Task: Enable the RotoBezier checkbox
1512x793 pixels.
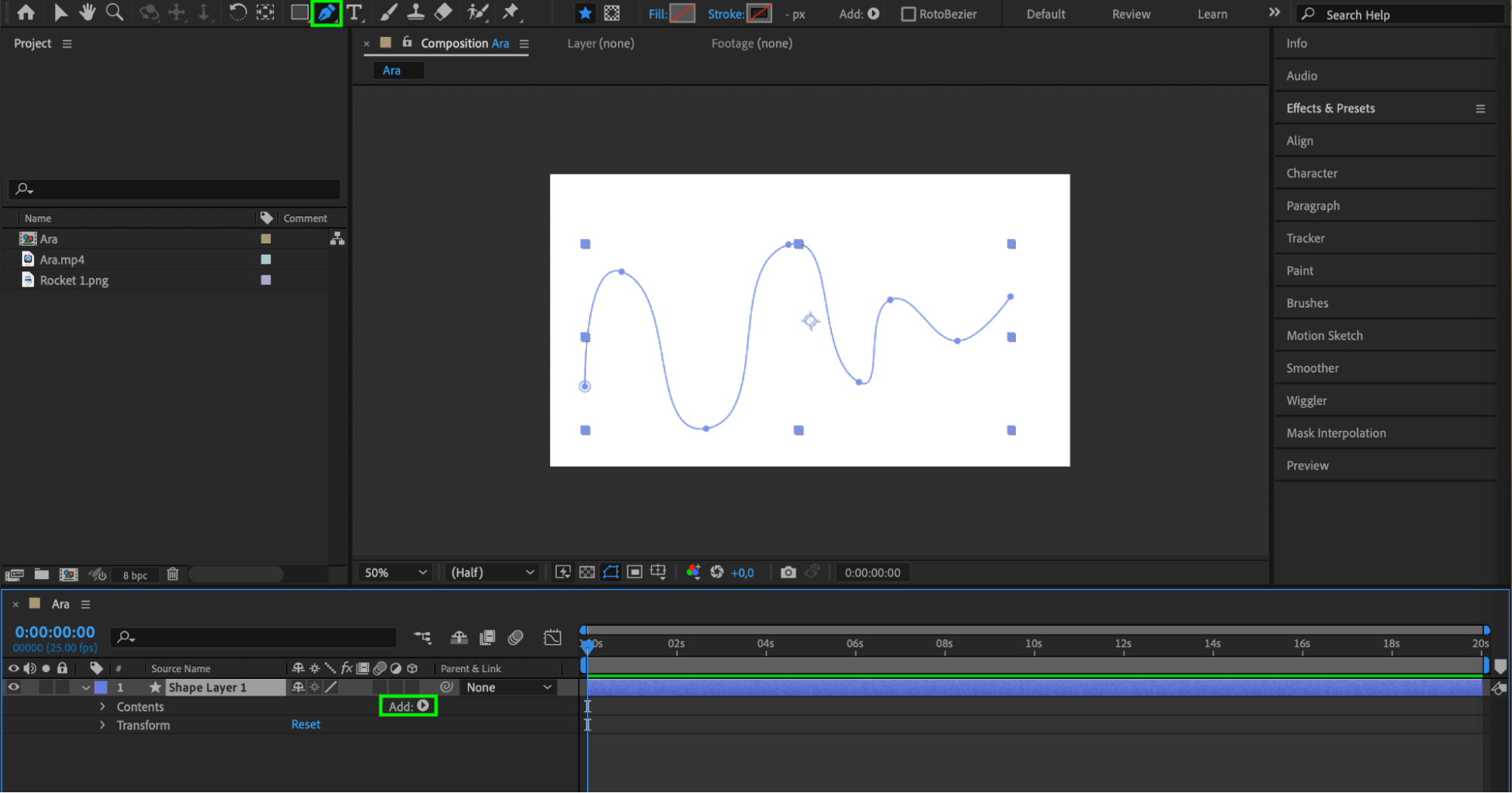Action: 908,14
